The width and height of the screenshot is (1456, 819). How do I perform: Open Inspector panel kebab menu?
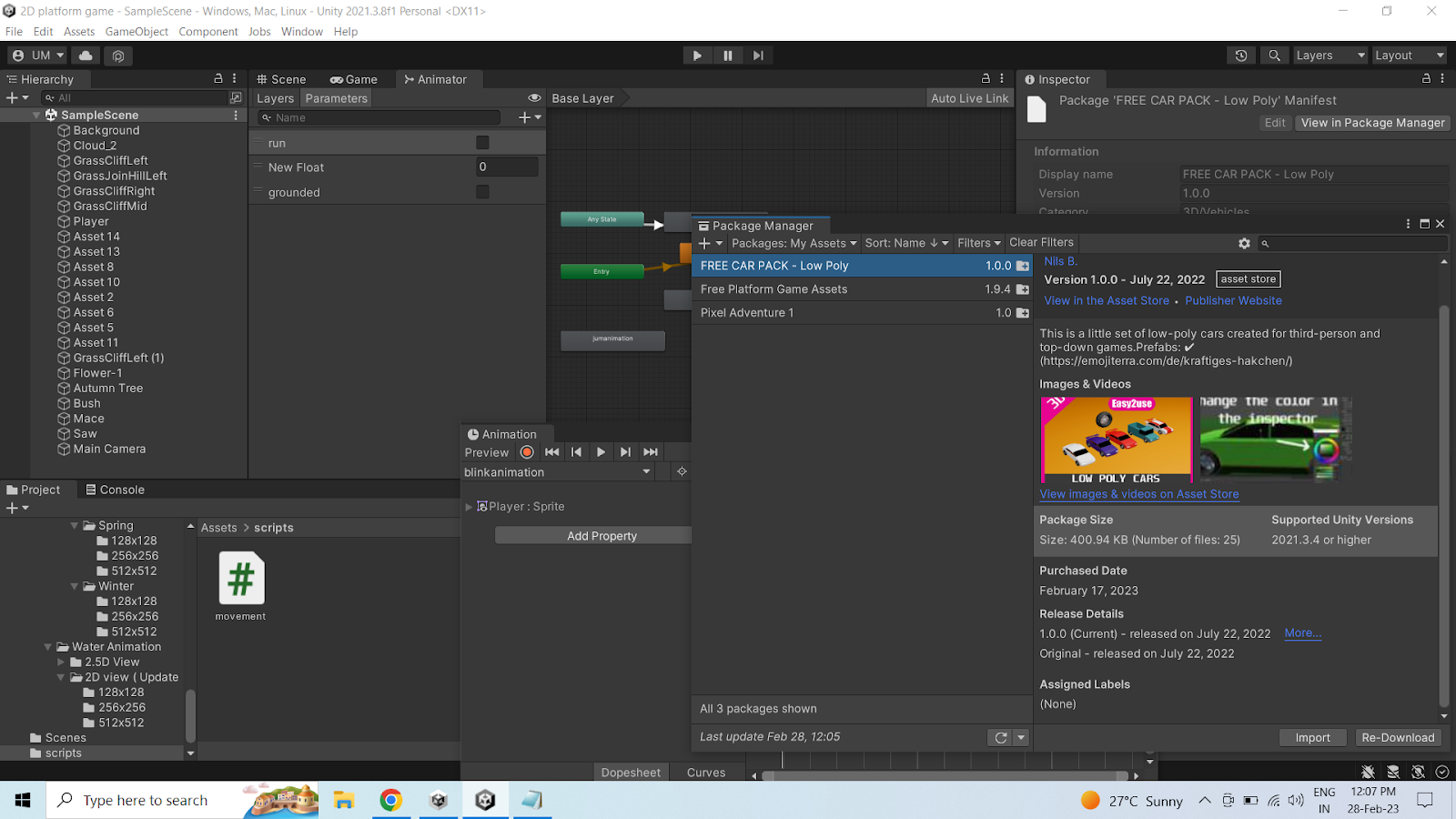click(1442, 79)
